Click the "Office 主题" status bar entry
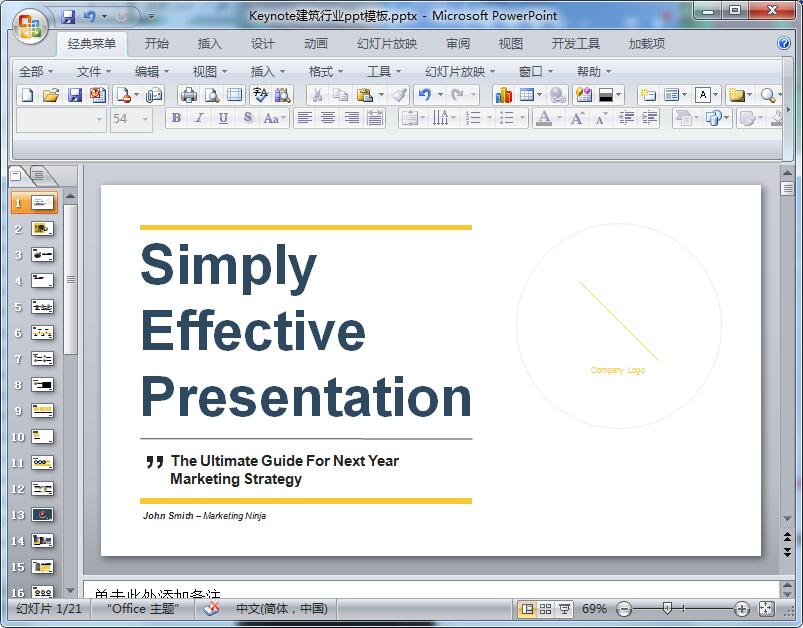This screenshot has width=803, height=628. 143,609
